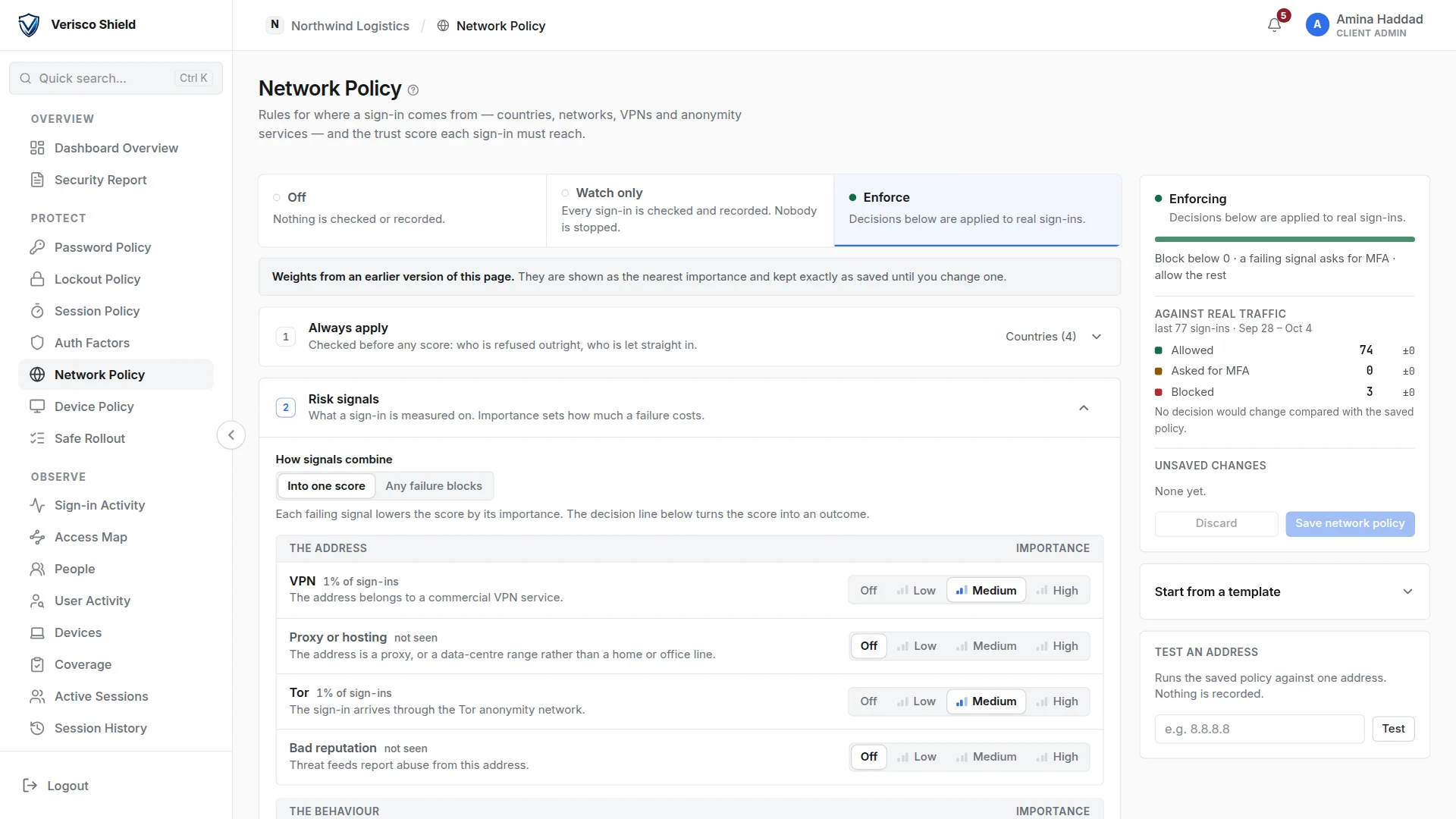This screenshot has height=819, width=1456.
Task: Set VPN importance to High
Action: pos(1057,591)
